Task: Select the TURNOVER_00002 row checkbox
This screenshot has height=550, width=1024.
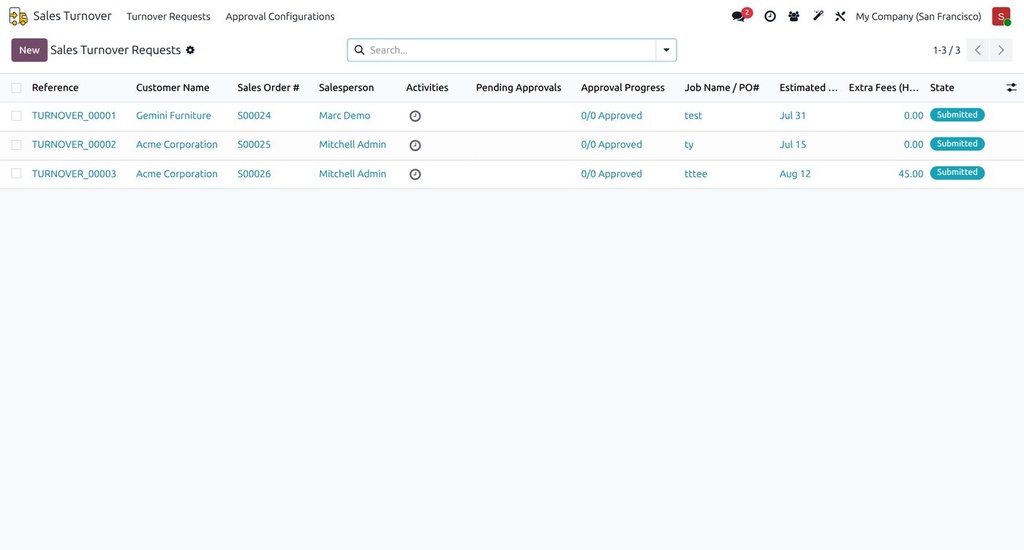Action: (x=16, y=145)
